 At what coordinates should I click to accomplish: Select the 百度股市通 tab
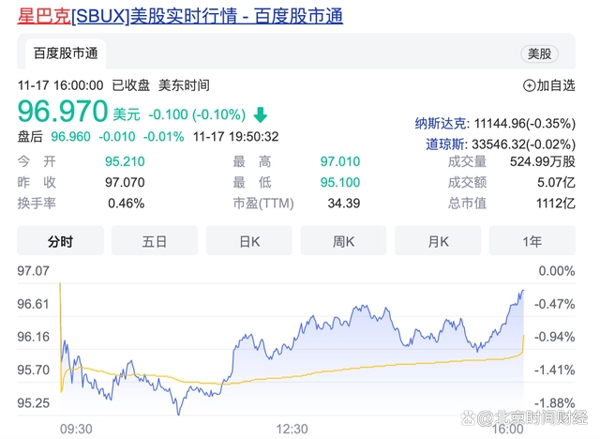(x=65, y=54)
